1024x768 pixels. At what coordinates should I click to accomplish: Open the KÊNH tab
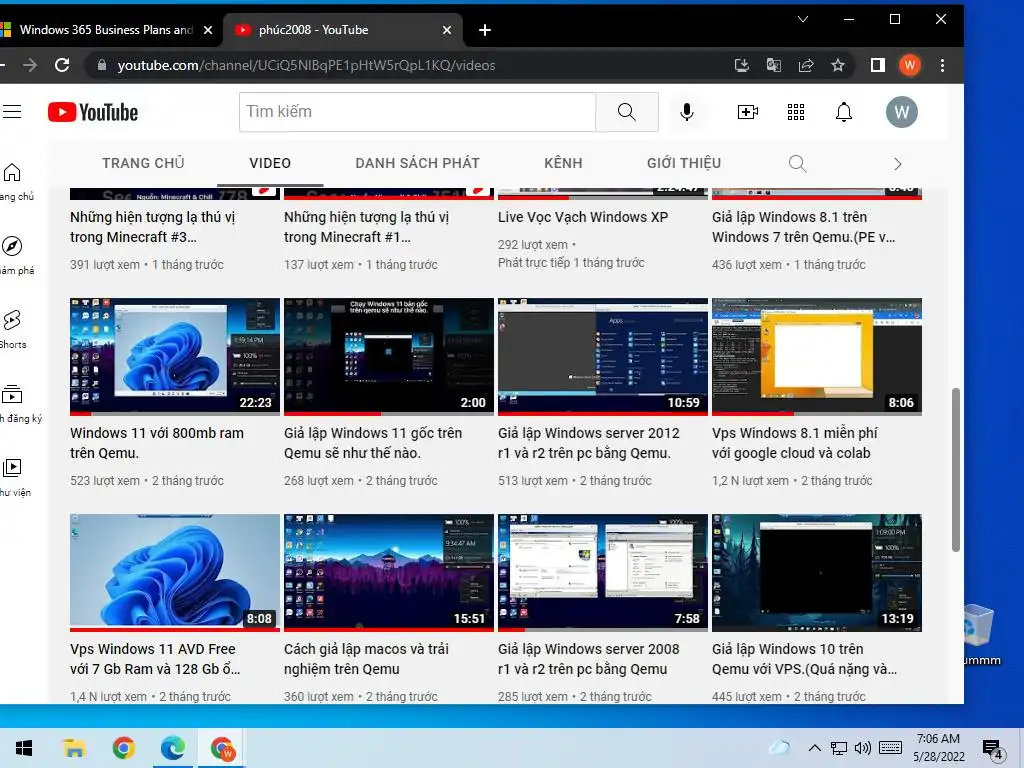coord(563,163)
